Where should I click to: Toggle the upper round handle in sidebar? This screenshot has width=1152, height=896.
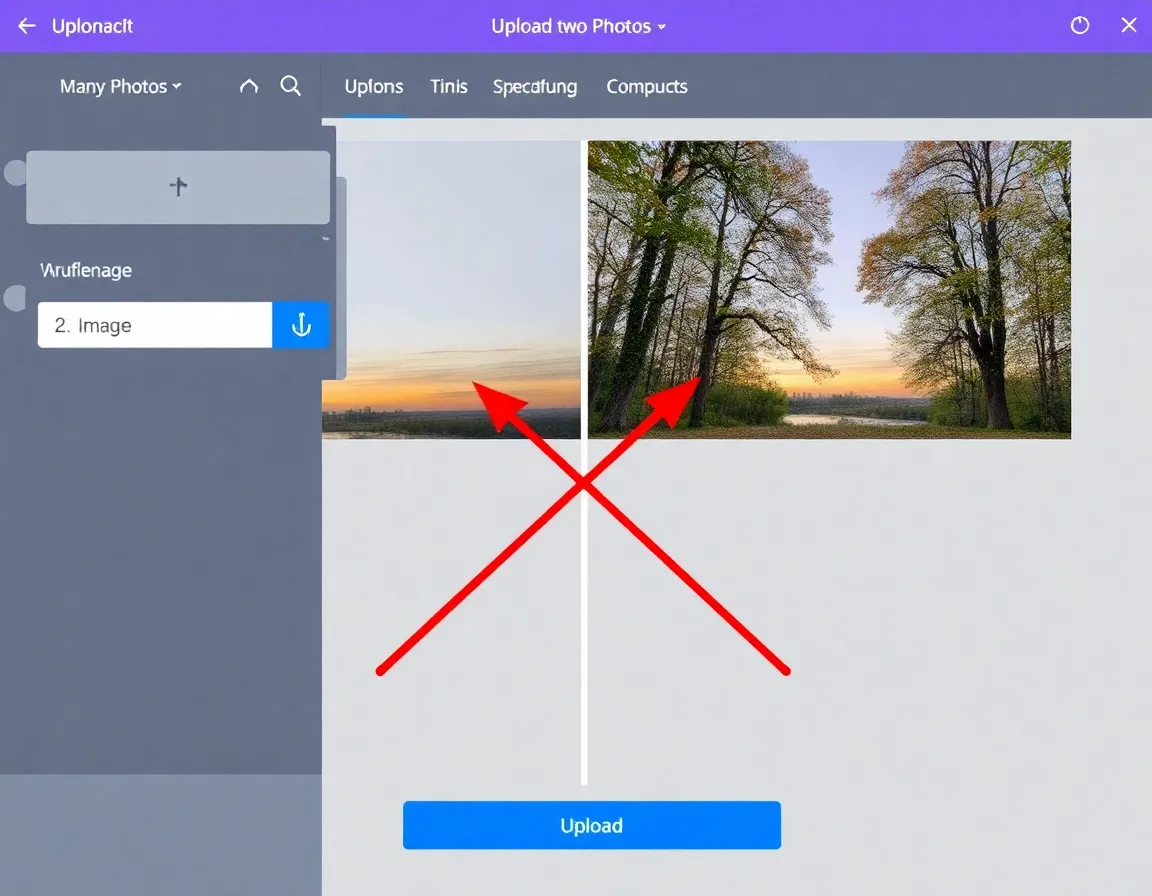pos(15,173)
